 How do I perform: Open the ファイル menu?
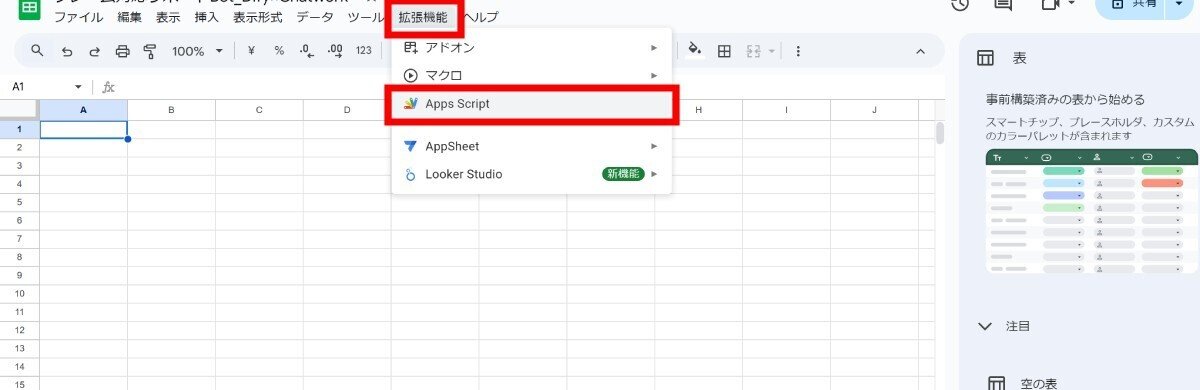[x=78, y=17]
